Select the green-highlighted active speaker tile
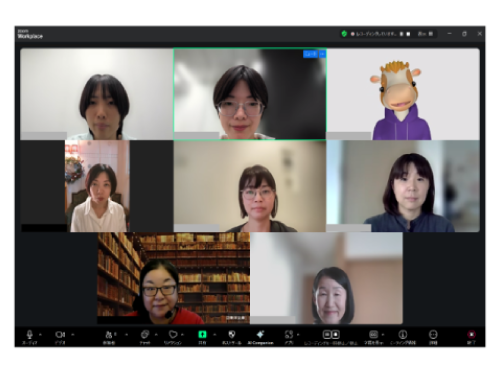500x367 pixels. tap(250, 94)
